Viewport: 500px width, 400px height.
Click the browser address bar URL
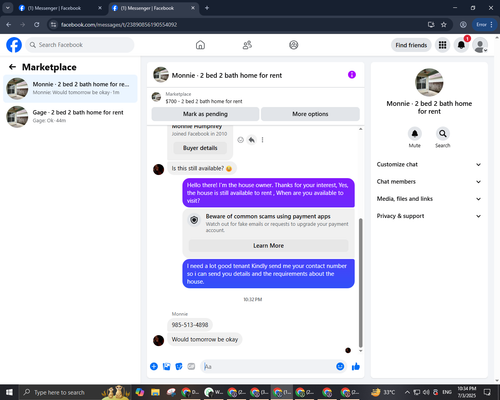click(x=119, y=25)
